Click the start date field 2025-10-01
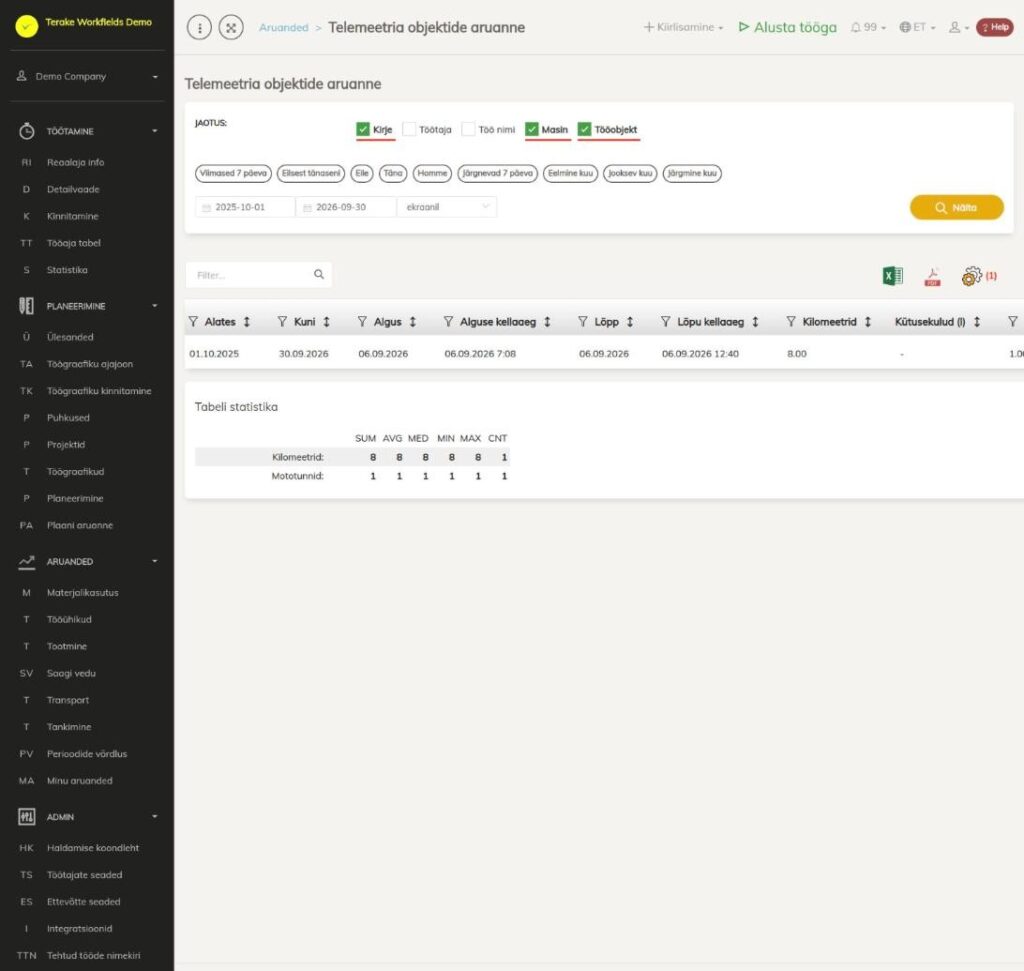The height and width of the screenshot is (971, 1024). pyautogui.click(x=245, y=207)
